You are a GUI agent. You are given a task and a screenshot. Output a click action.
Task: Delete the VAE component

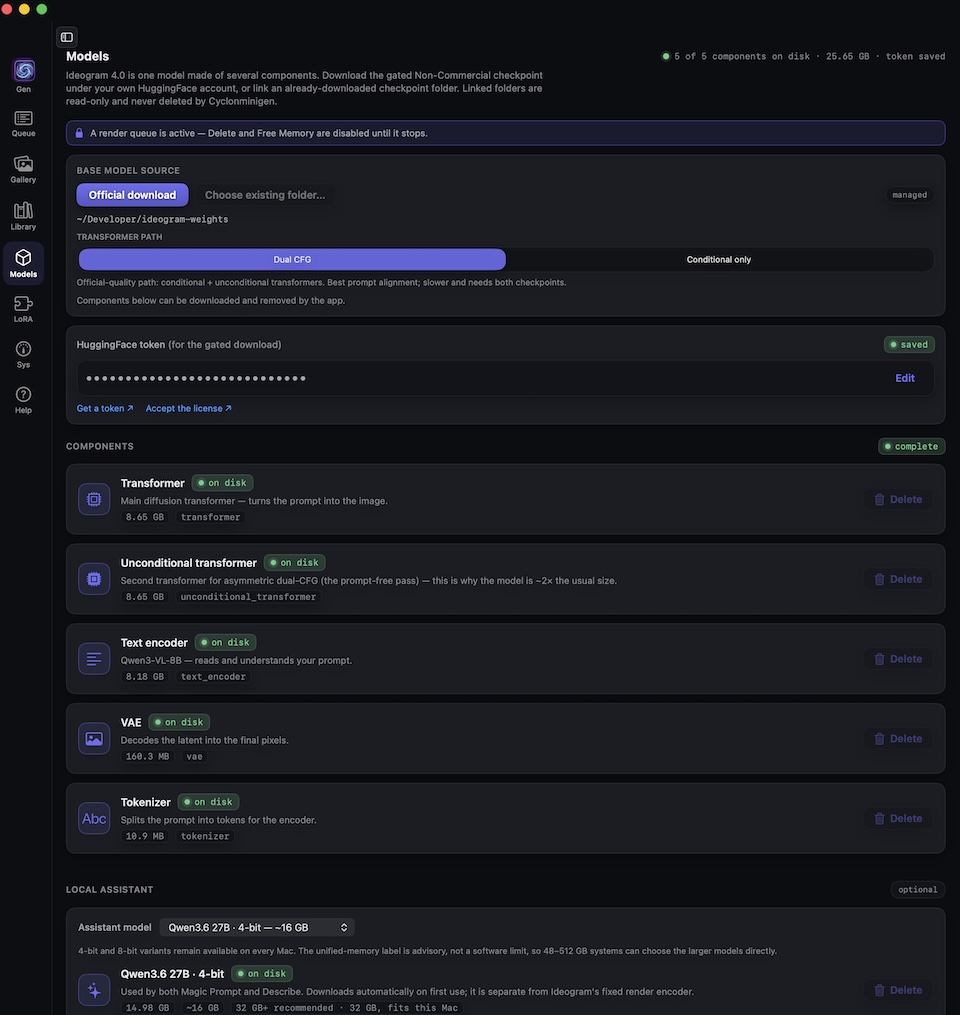[898, 739]
